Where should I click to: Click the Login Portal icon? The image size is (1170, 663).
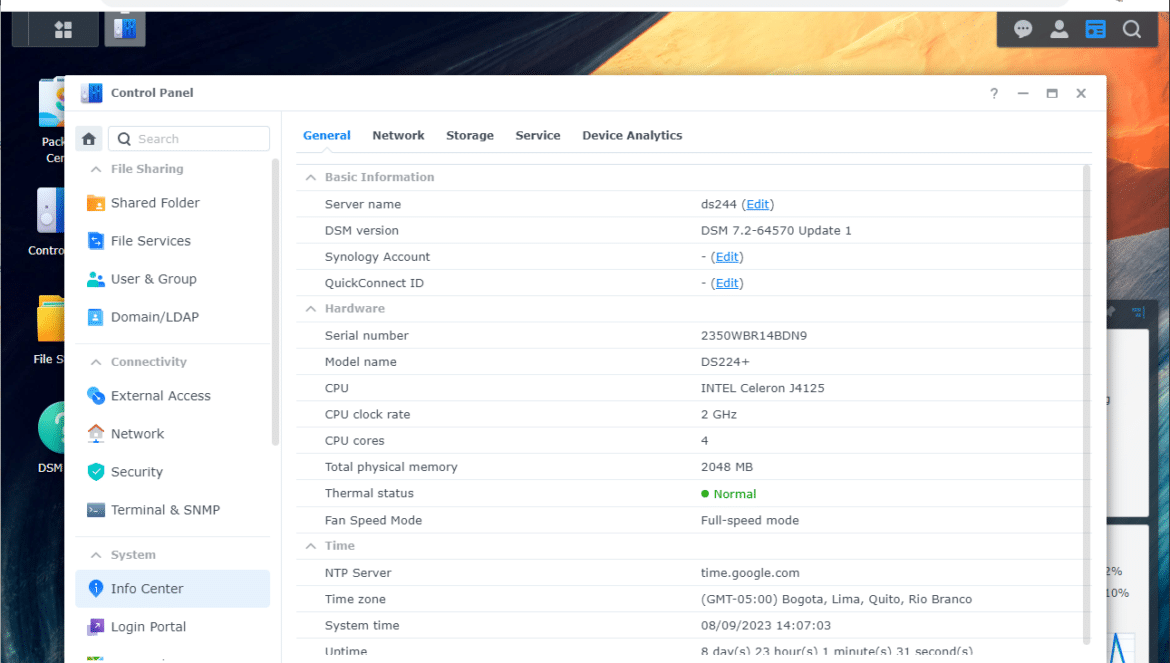coord(96,626)
